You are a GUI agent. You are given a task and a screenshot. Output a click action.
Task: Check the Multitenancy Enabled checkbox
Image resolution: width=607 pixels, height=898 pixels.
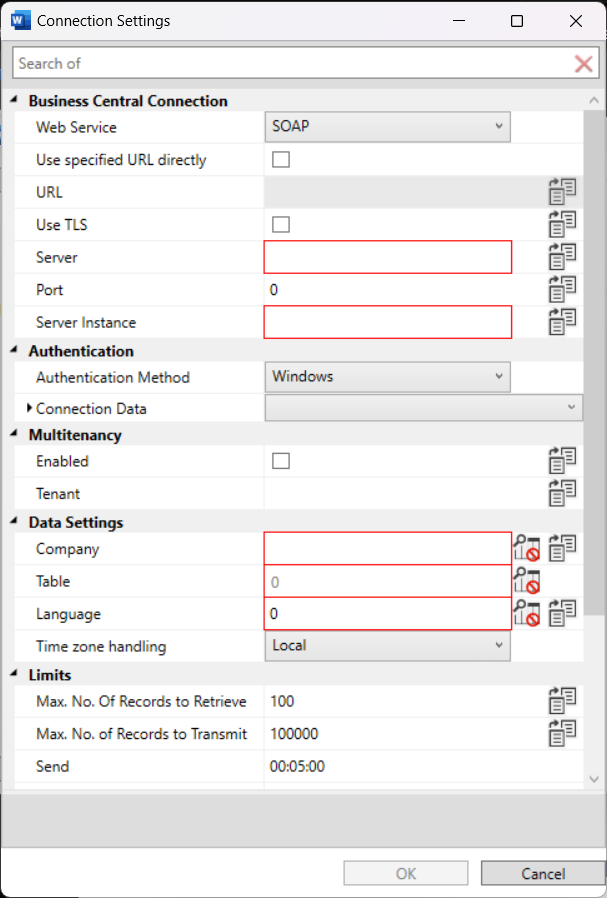coord(281,461)
